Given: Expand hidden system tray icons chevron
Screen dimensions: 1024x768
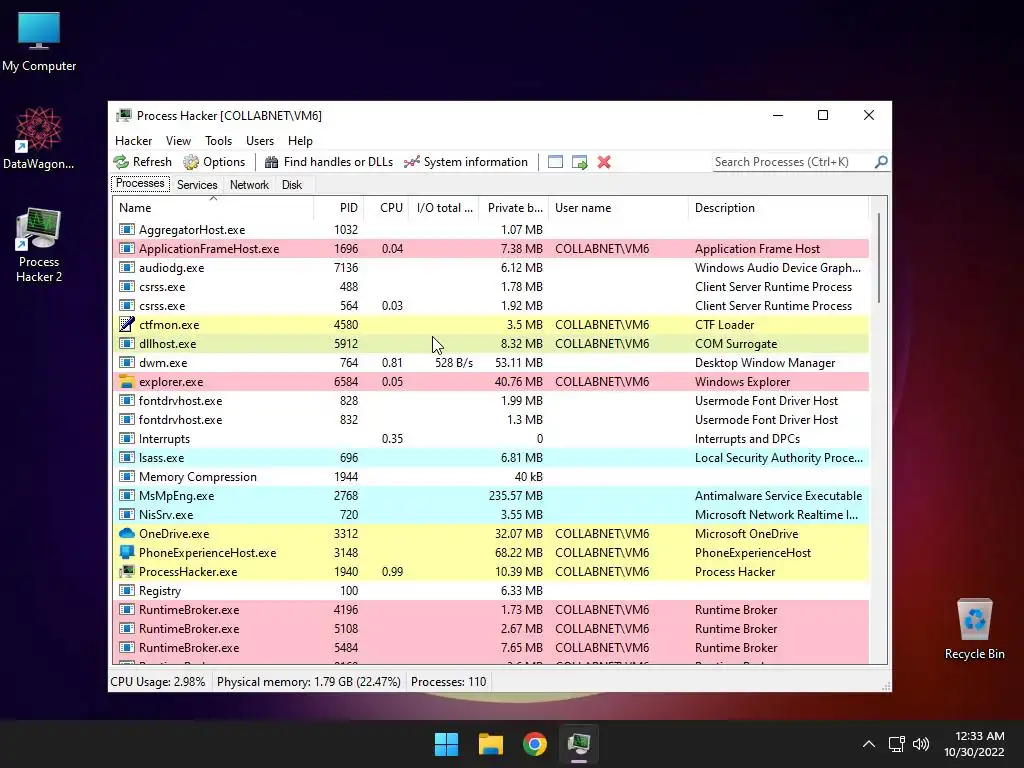Looking at the screenshot, I should [x=869, y=744].
